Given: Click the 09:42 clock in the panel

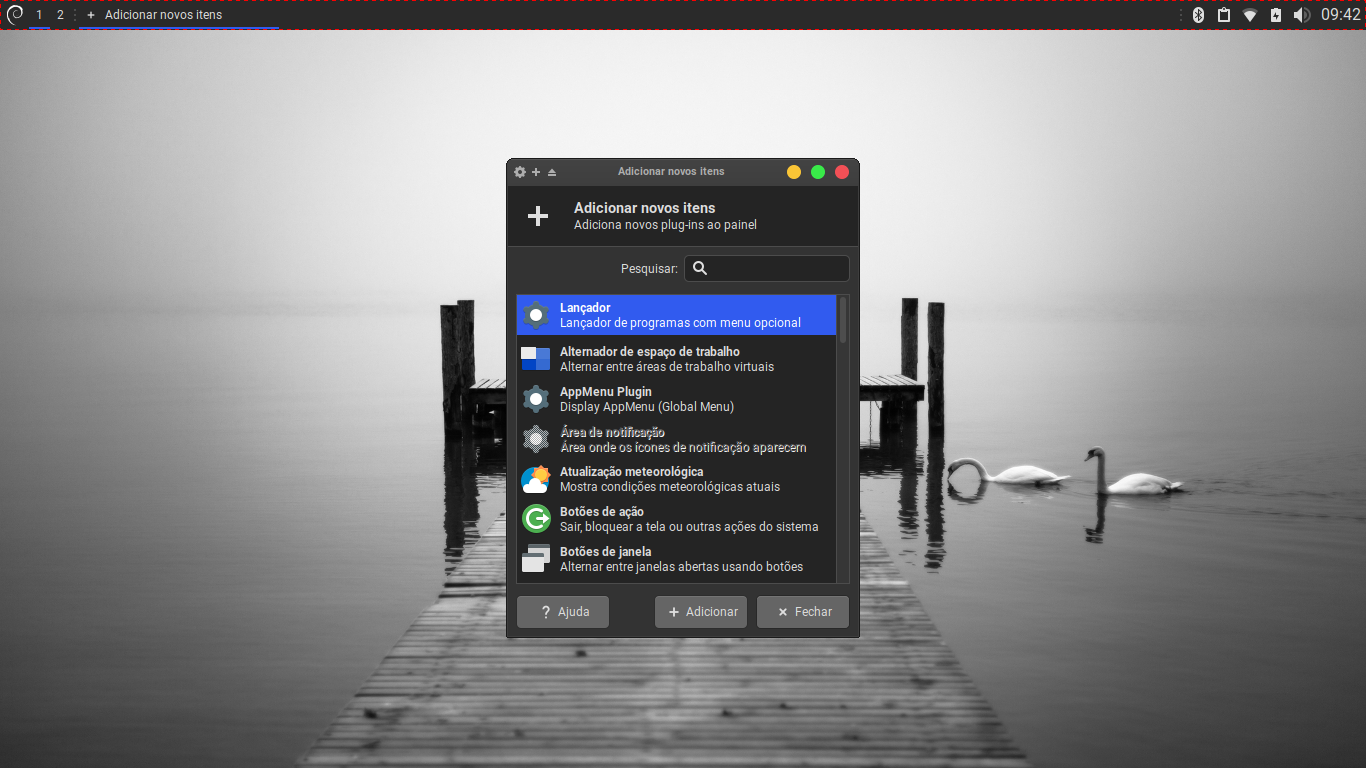Looking at the screenshot, I should [1341, 15].
